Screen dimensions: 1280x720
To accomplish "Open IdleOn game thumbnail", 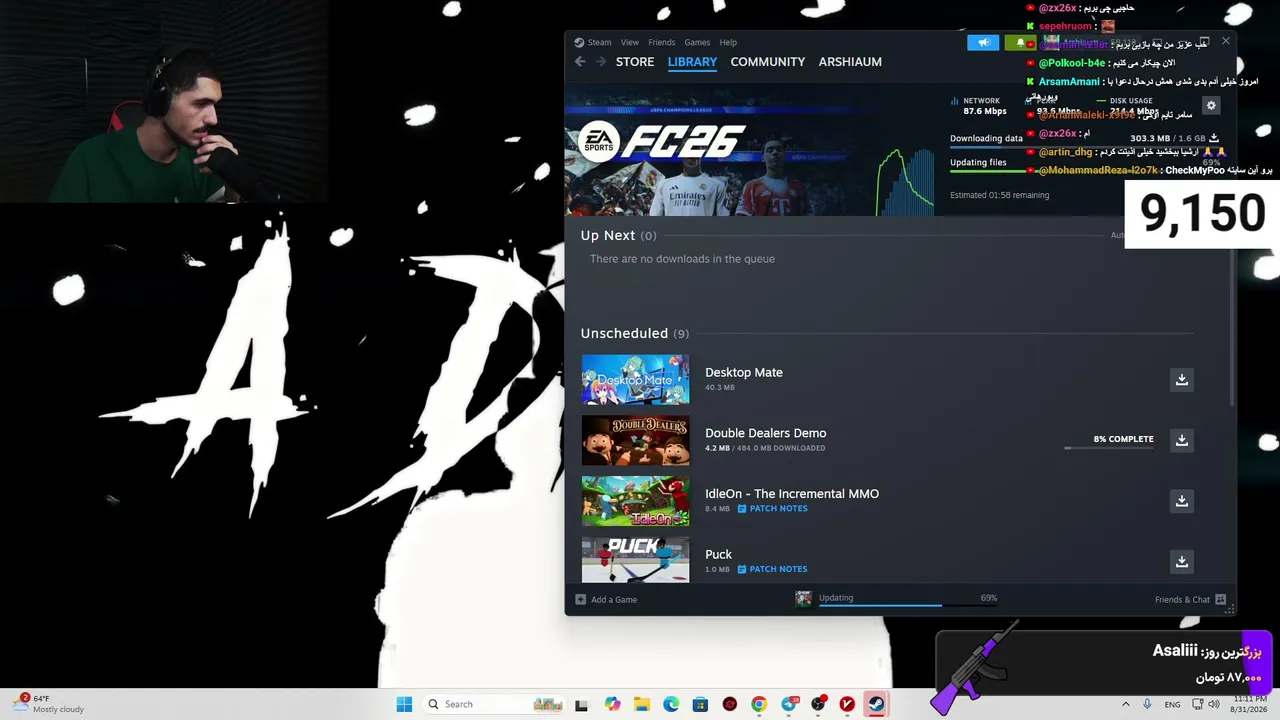I will pyautogui.click(x=635, y=501).
